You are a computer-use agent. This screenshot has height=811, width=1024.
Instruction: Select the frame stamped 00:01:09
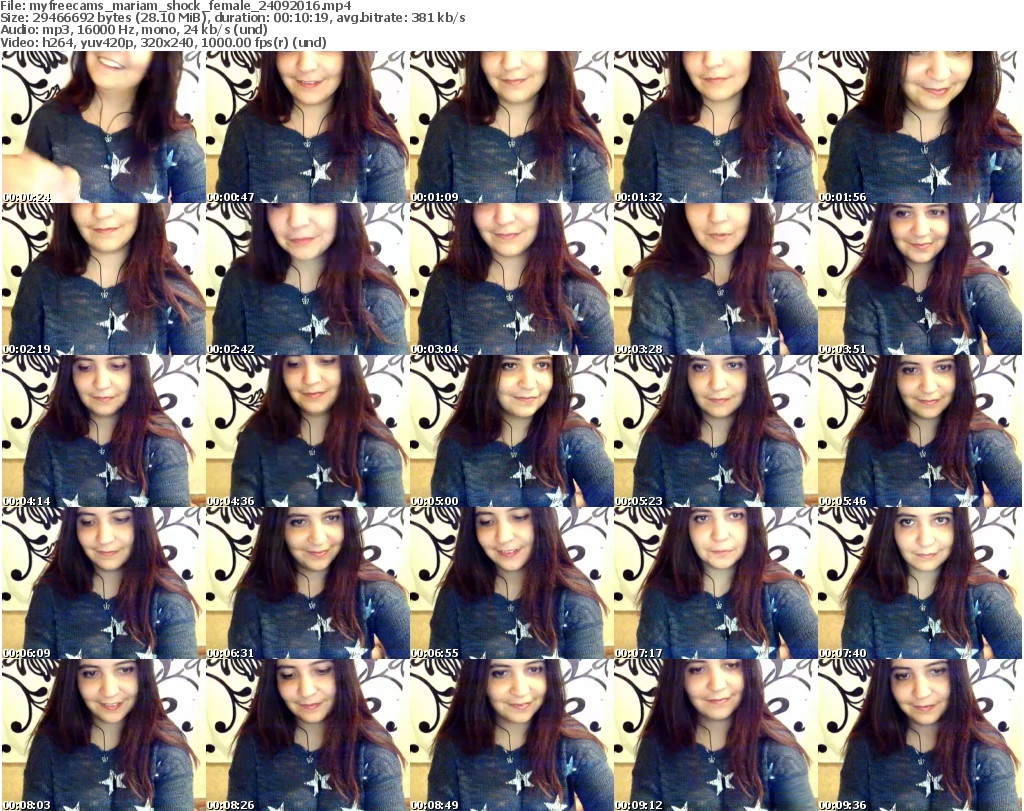click(x=512, y=127)
